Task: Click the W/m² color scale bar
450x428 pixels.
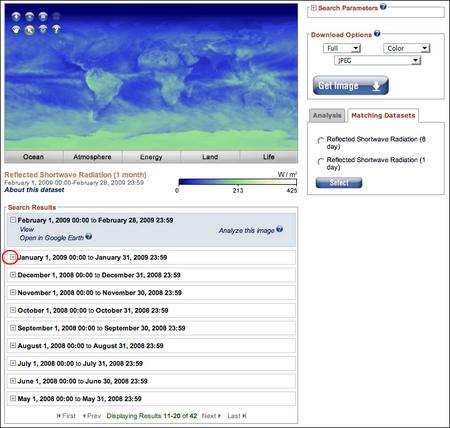Action: [x=238, y=182]
